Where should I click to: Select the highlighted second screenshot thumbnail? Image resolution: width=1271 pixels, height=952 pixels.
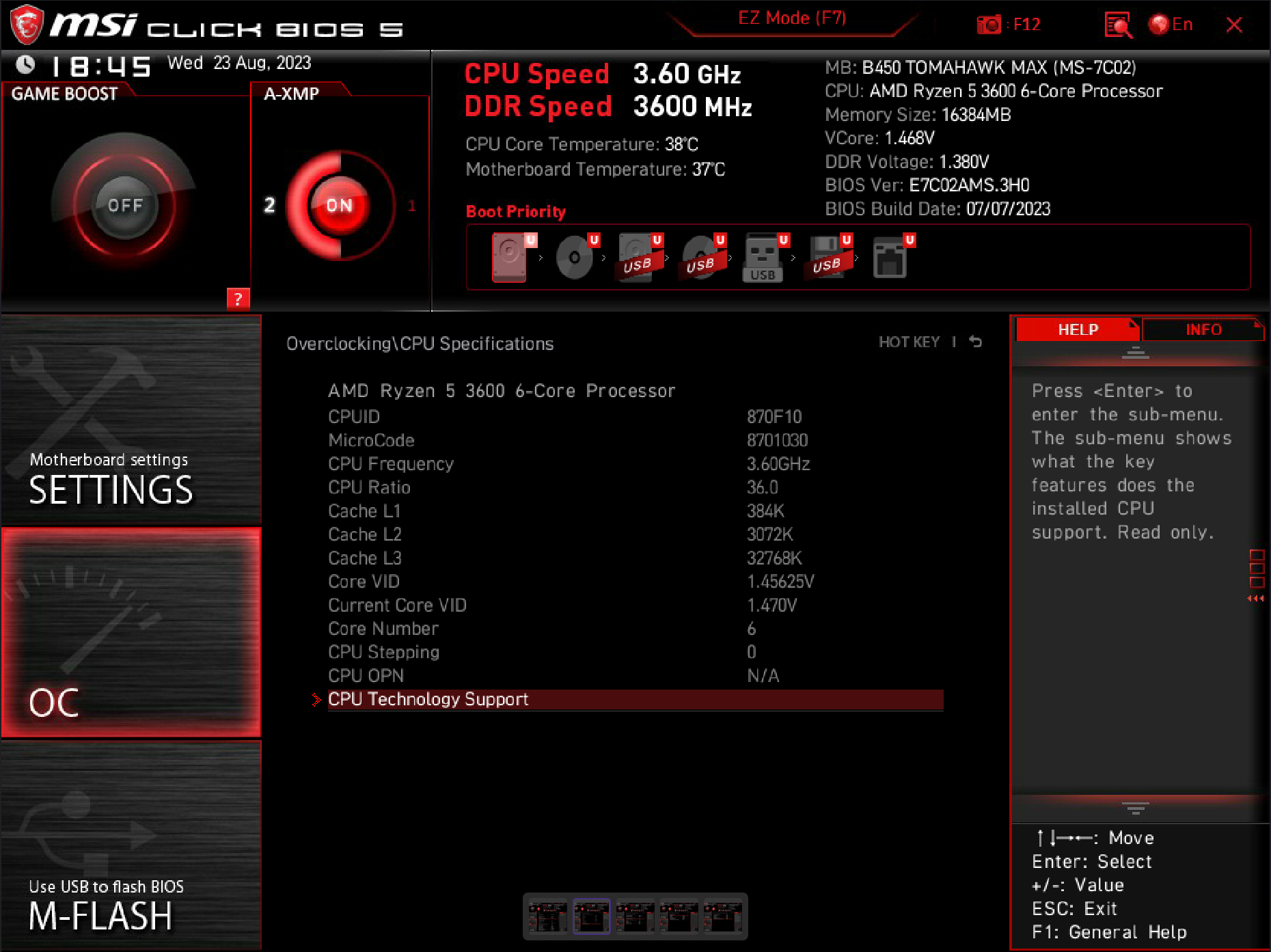[x=591, y=916]
